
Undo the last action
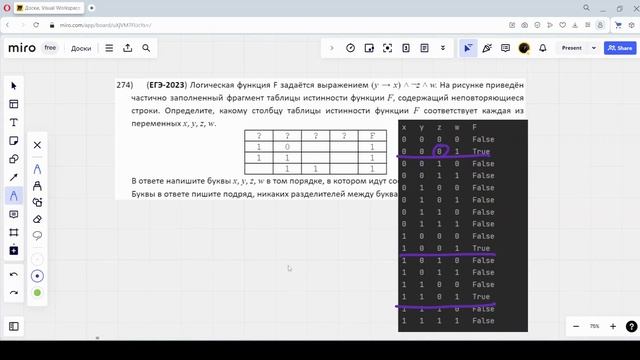pyautogui.click(x=13, y=274)
